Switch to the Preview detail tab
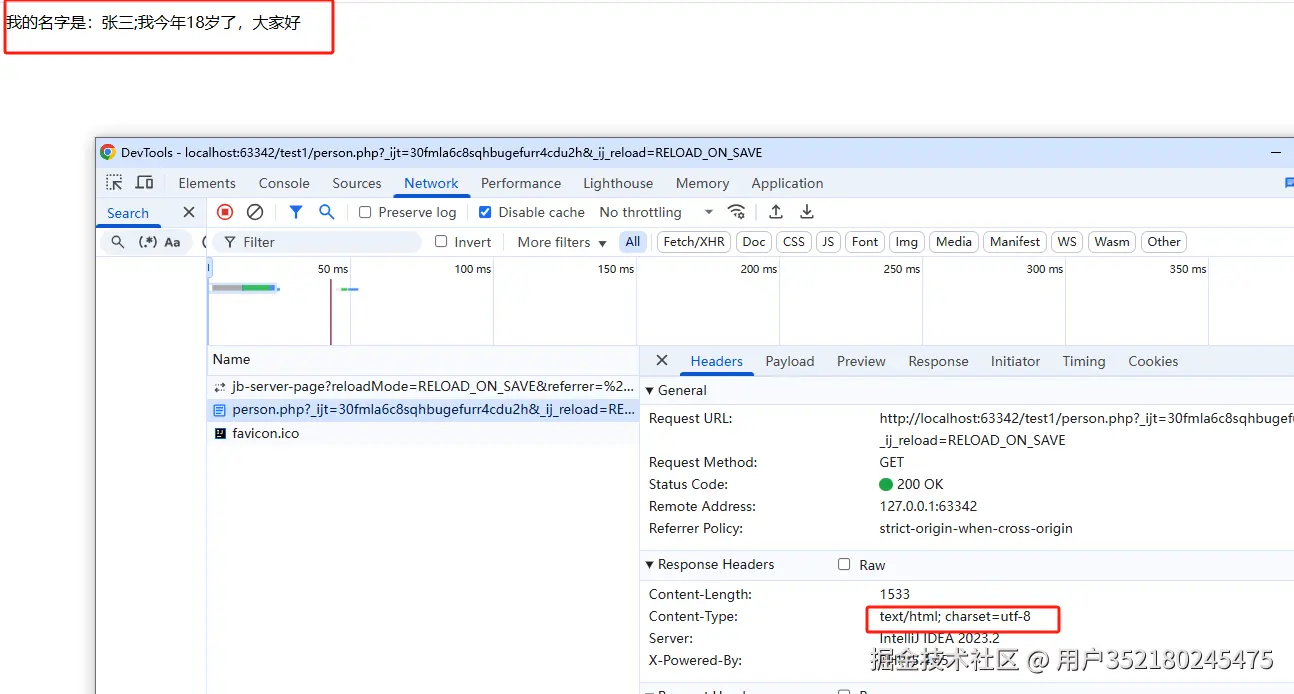The width and height of the screenshot is (1294, 694). tap(861, 361)
